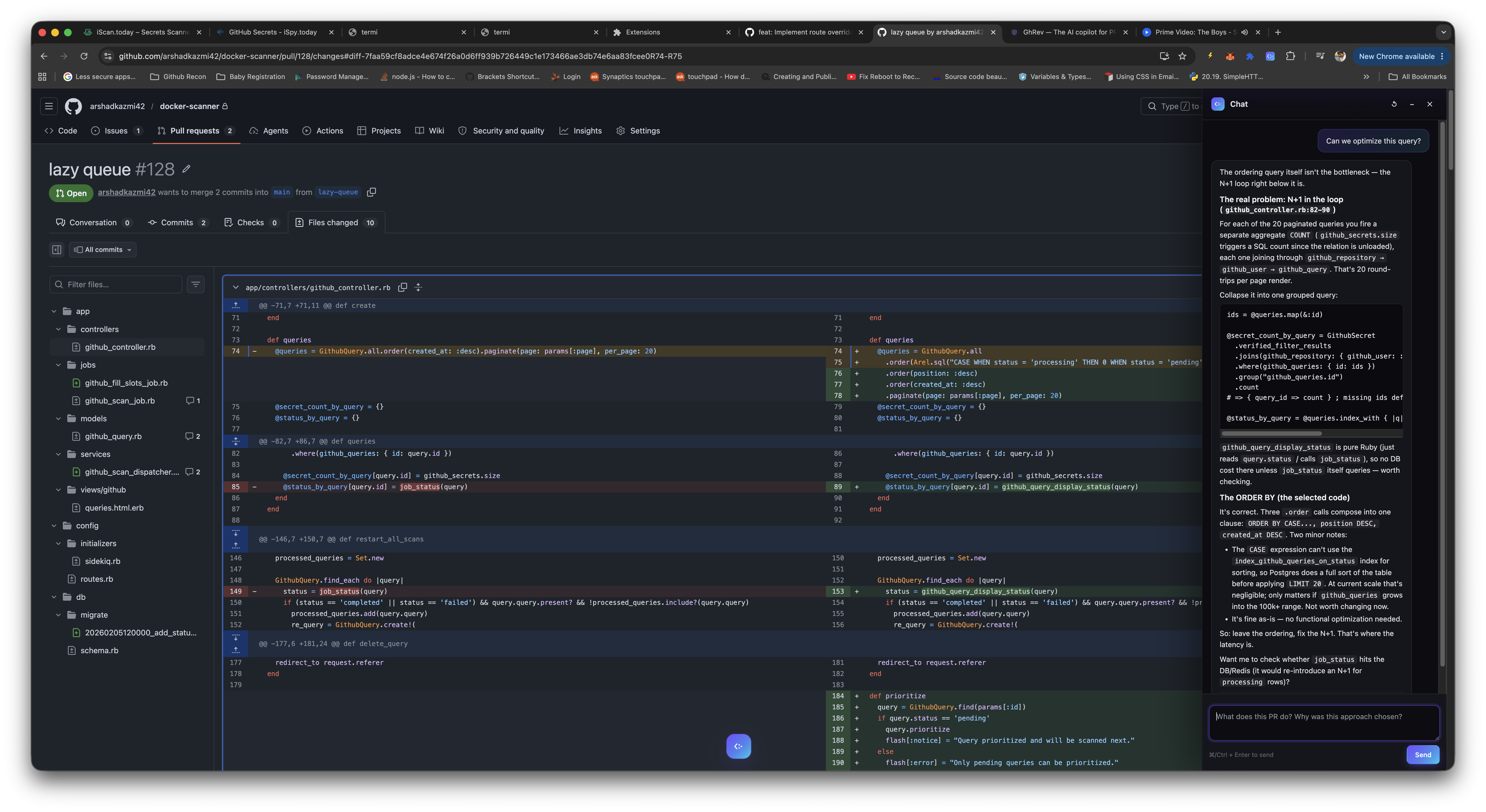Edit the pull request title pencil icon
This screenshot has height=812, width=1486.
pyautogui.click(x=186, y=169)
